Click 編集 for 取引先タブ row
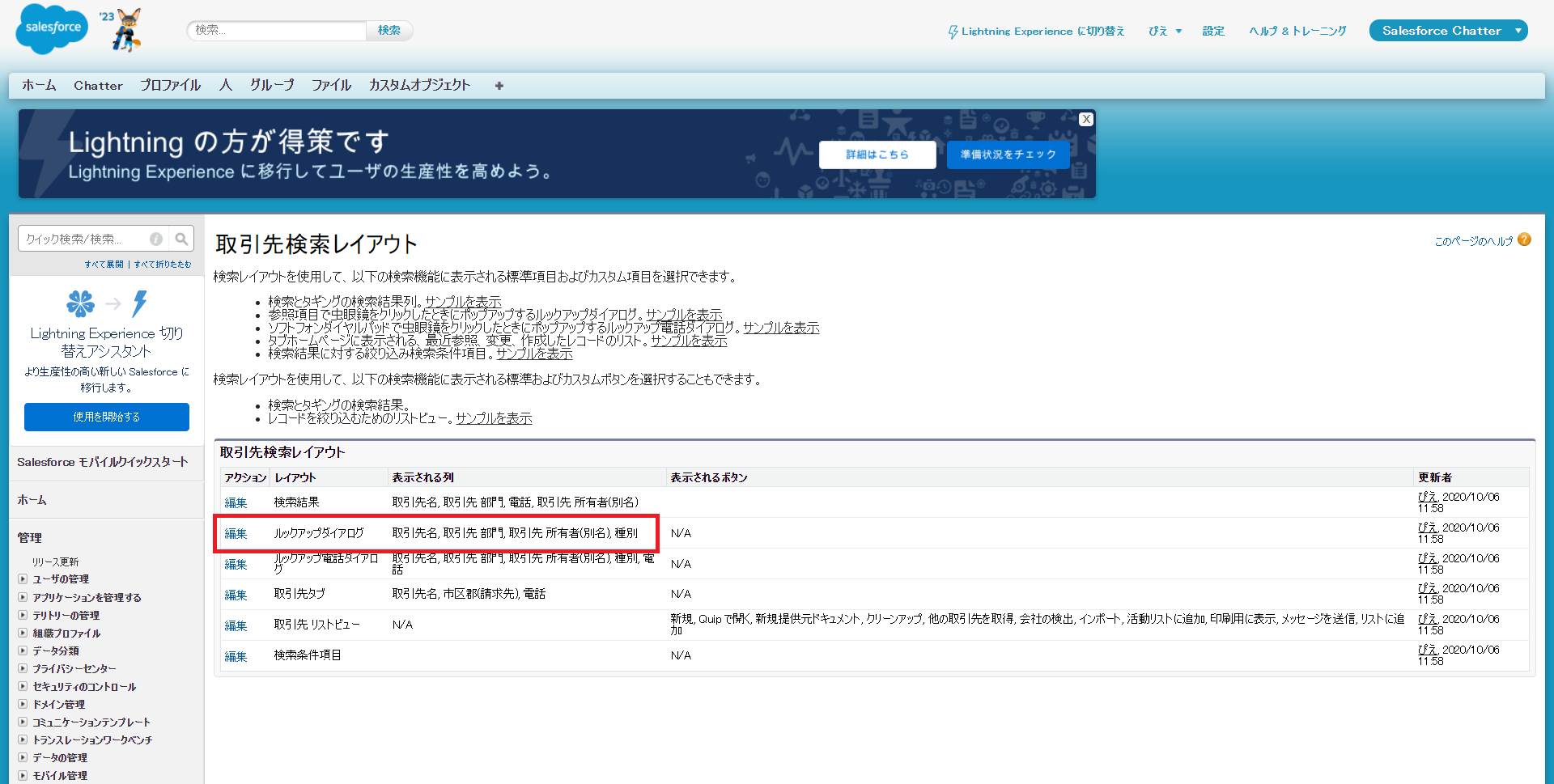This screenshot has height=784, width=1554. pos(236,595)
